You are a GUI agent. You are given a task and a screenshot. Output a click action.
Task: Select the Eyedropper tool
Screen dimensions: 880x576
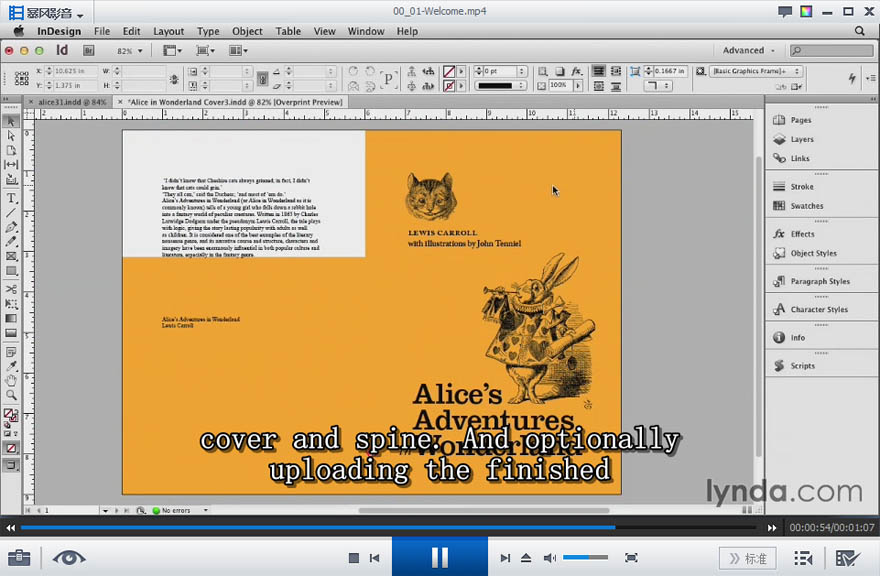(x=11, y=366)
